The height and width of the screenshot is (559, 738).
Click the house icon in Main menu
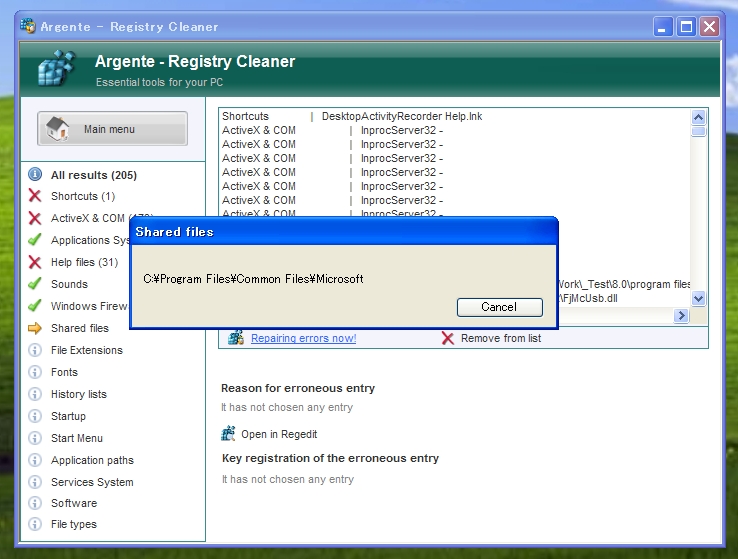[x=57, y=128]
